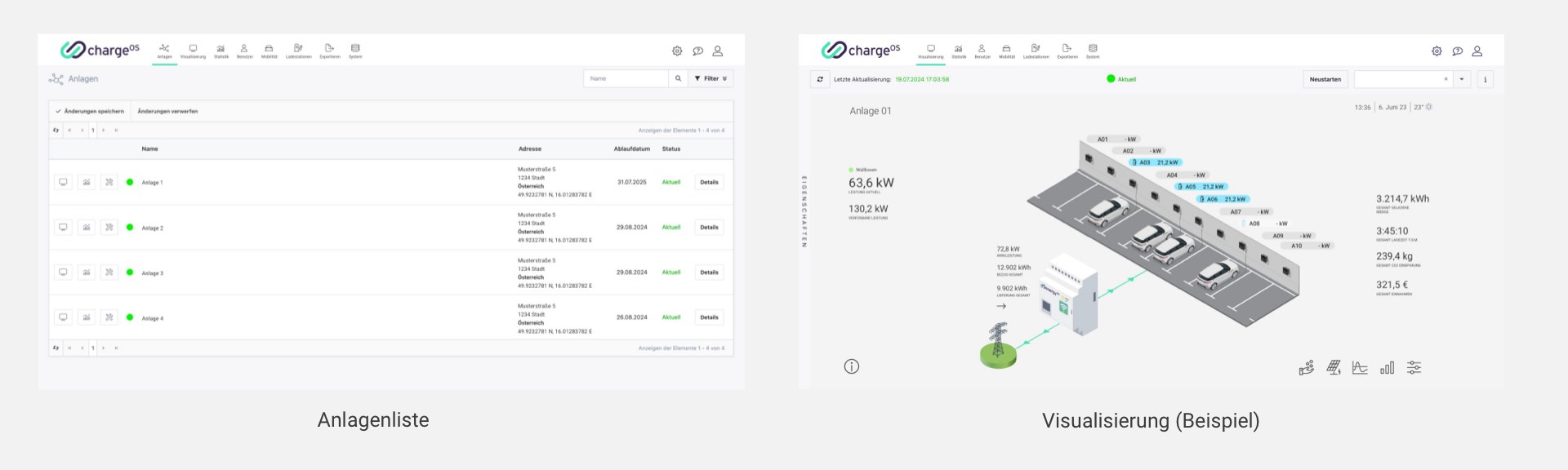Click the energy meter device graphic
Viewport: 1568px width, 470px height.
coord(1067,294)
